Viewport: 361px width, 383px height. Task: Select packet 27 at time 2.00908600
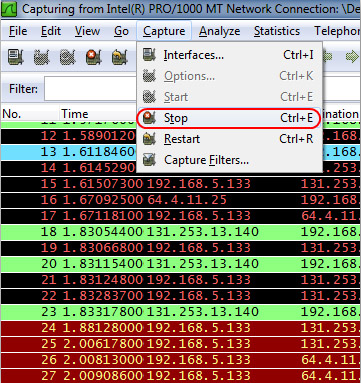tap(180, 375)
